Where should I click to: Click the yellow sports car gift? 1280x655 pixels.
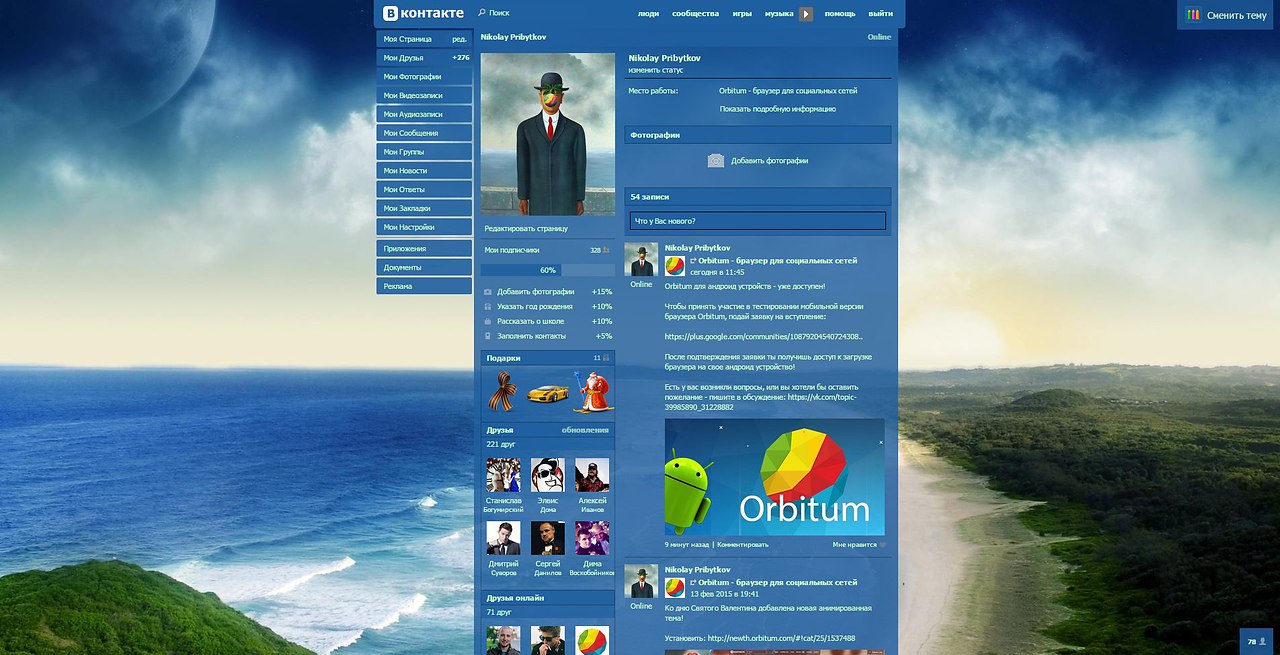pos(547,393)
